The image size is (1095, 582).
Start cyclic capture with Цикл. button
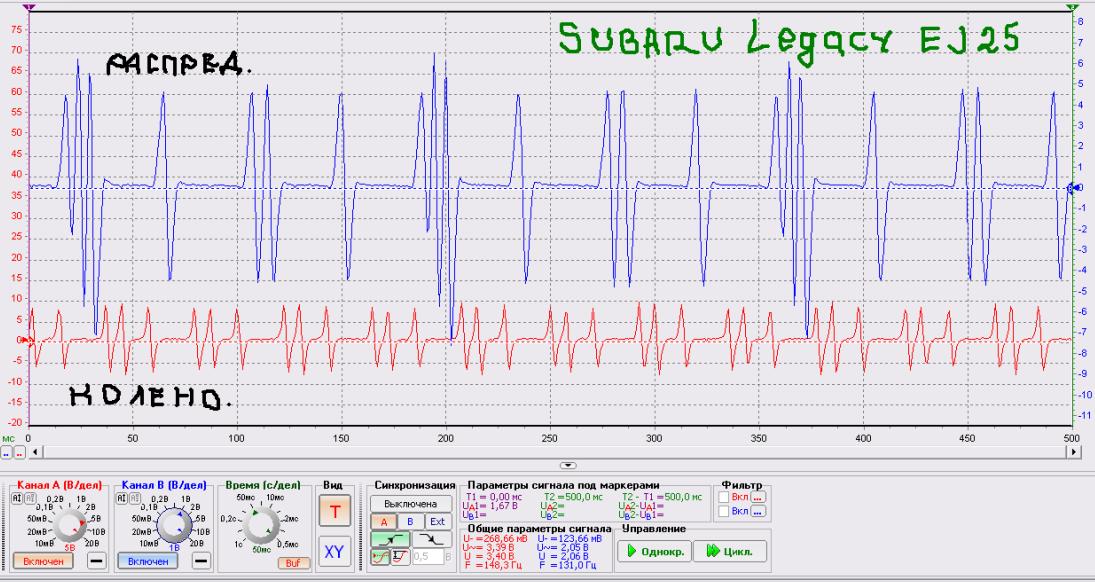pyautogui.click(x=723, y=550)
